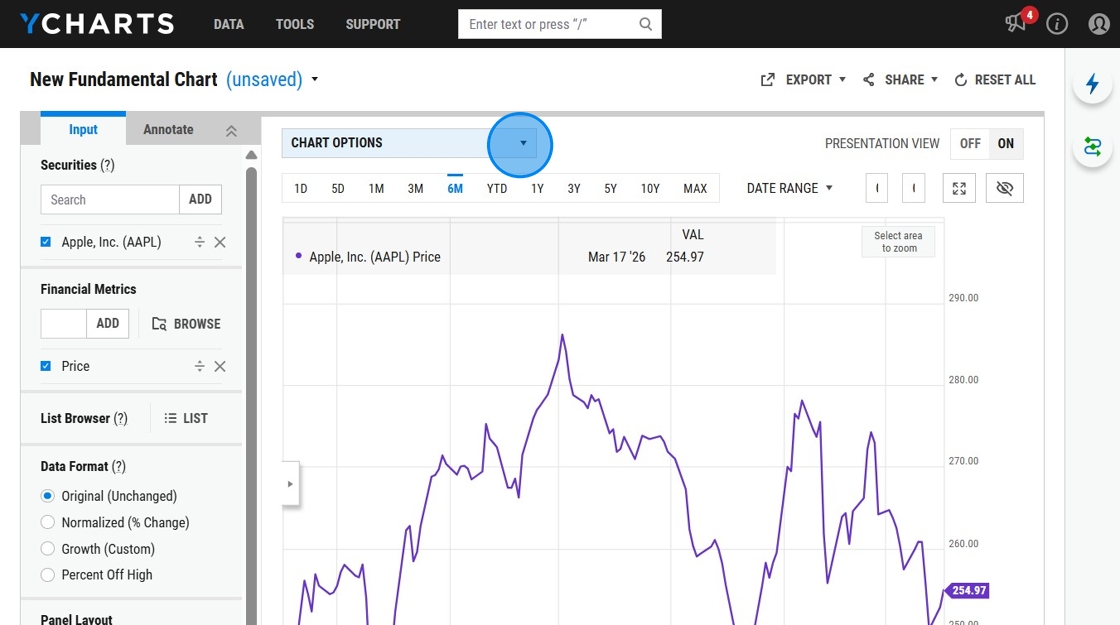Open the DATA menu
The height and width of the screenshot is (625, 1120).
(229, 24)
